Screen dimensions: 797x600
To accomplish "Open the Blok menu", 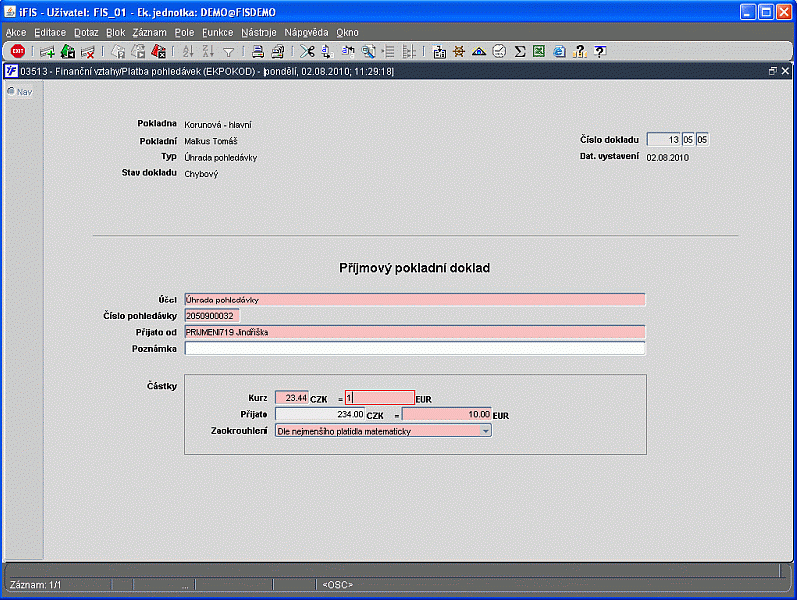I will (115, 33).
